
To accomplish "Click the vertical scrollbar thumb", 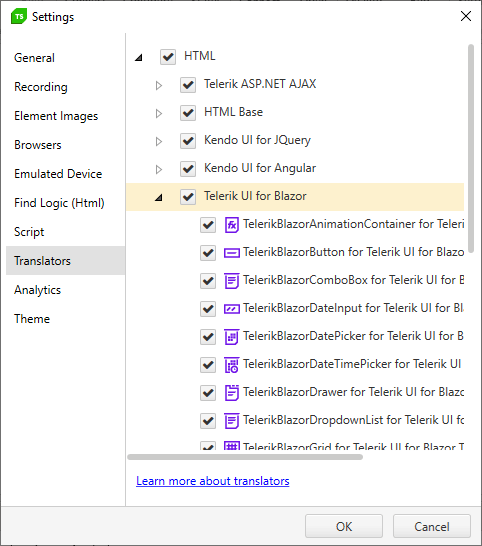I will click(x=471, y=148).
